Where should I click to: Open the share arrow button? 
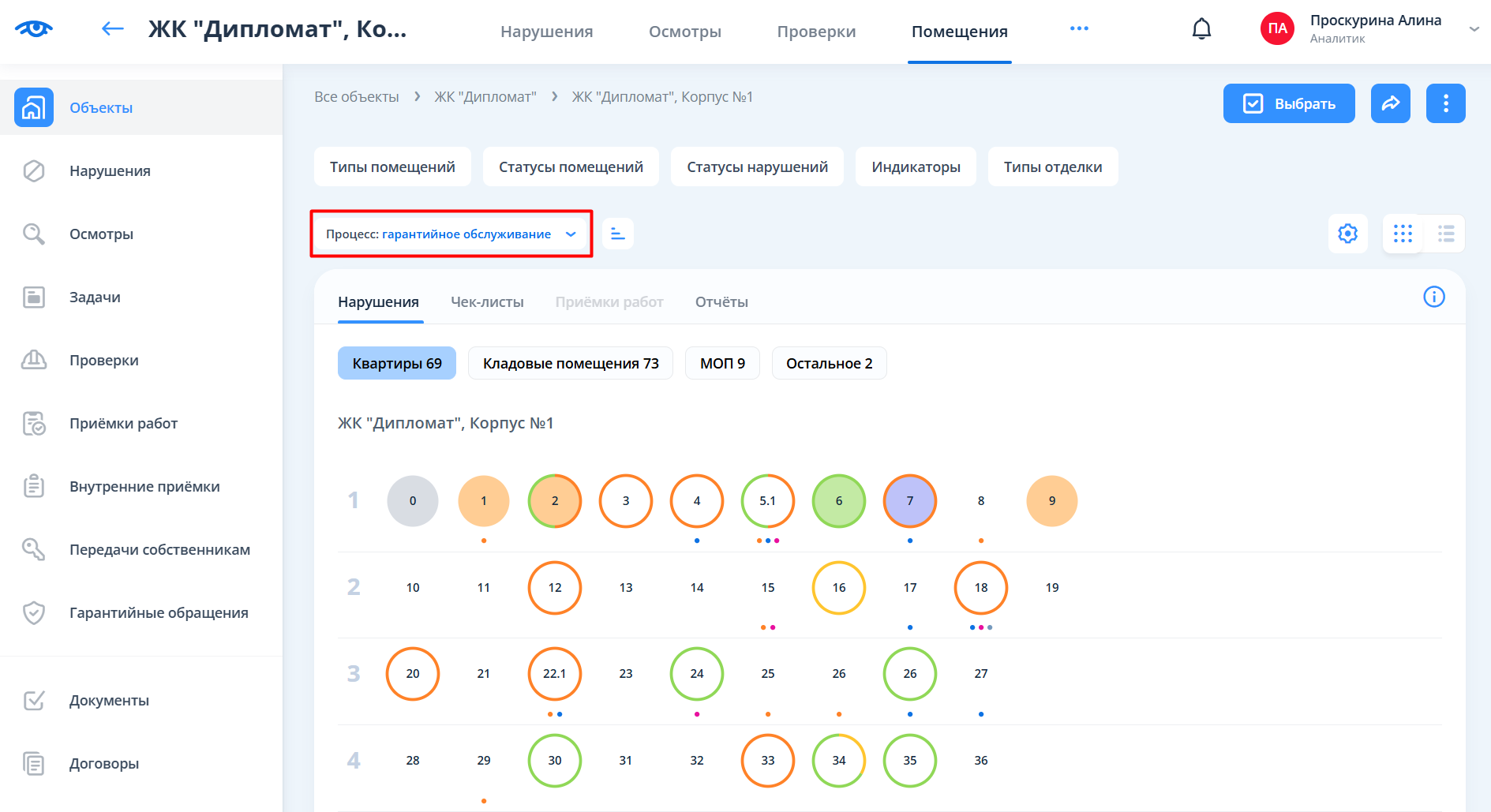[1390, 103]
